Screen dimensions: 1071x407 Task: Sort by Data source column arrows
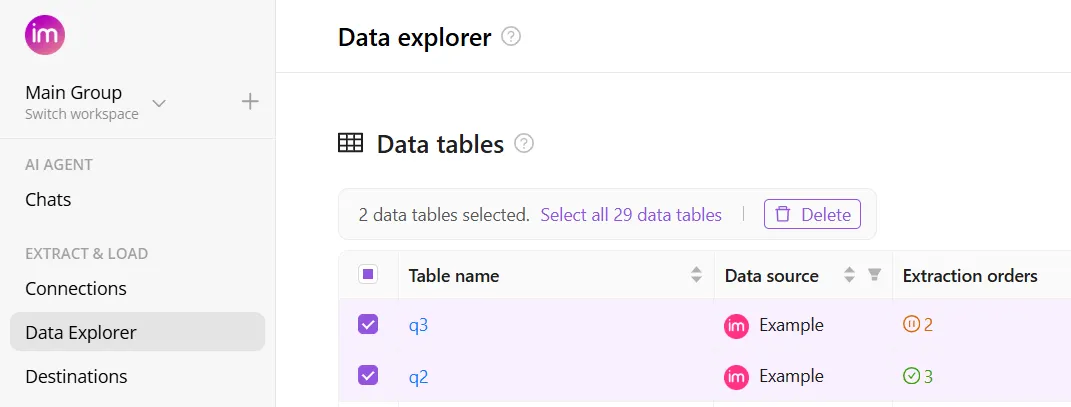(x=849, y=275)
